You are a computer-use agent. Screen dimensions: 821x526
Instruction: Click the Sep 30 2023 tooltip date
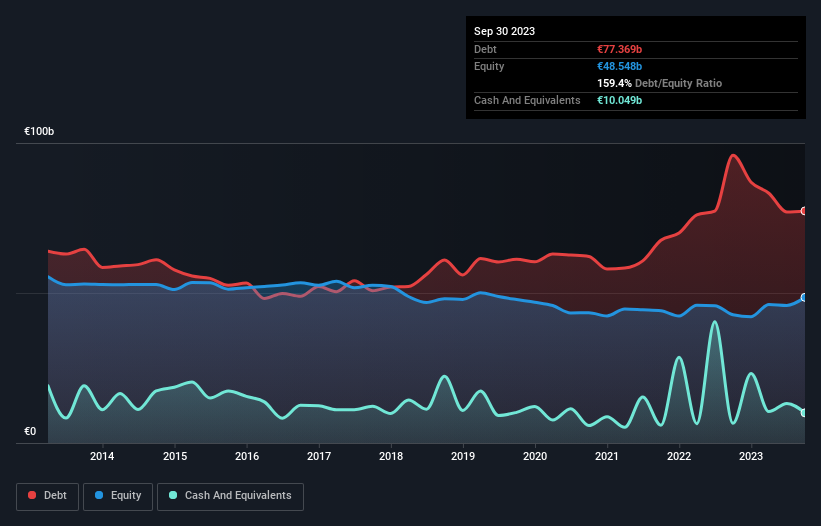(504, 31)
